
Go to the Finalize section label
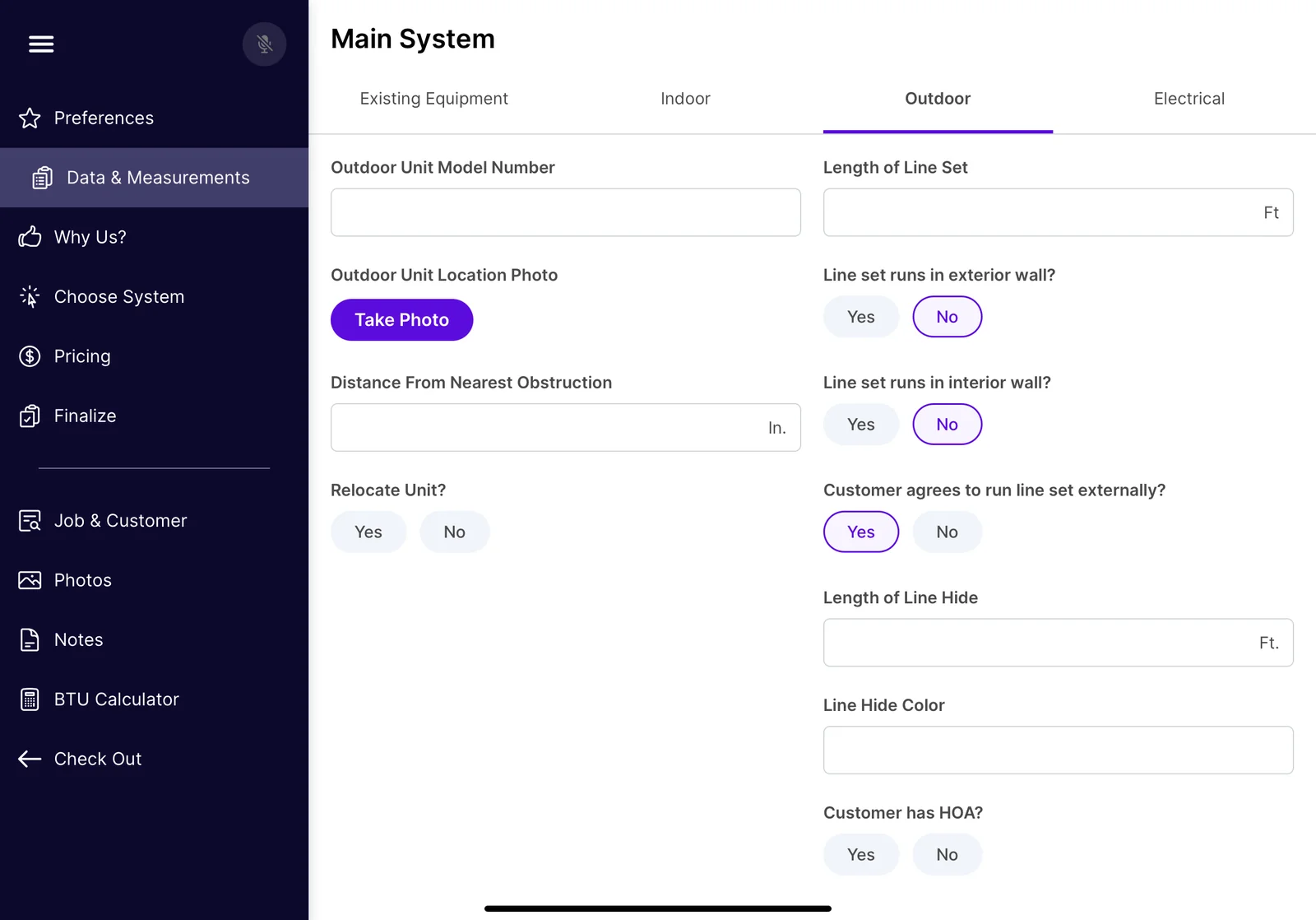pyautogui.click(x=86, y=416)
